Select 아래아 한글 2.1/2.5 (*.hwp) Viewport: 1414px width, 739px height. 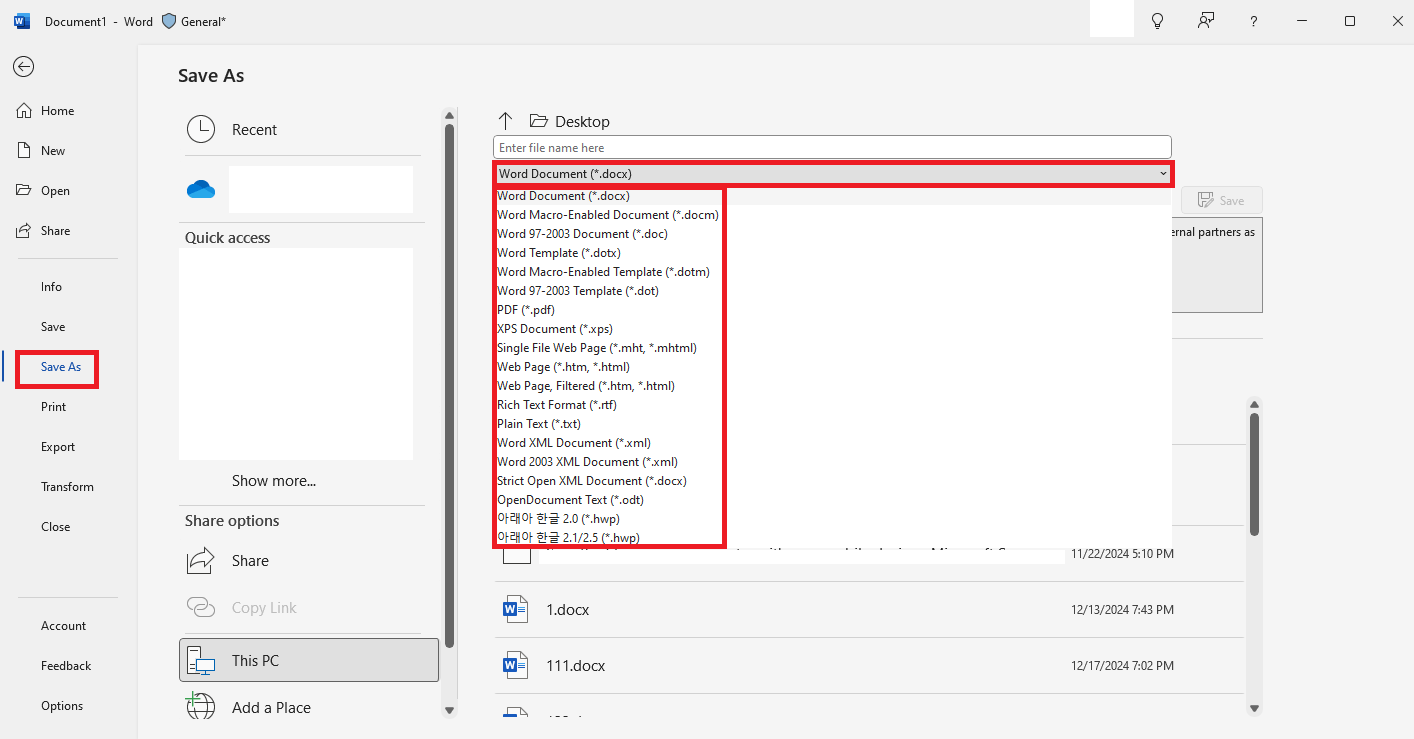tap(568, 538)
